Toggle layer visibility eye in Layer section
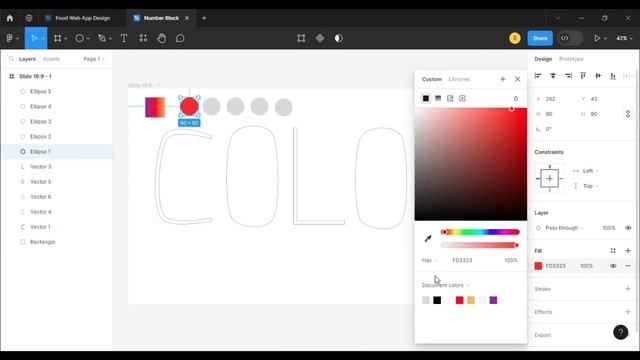 coord(628,228)
